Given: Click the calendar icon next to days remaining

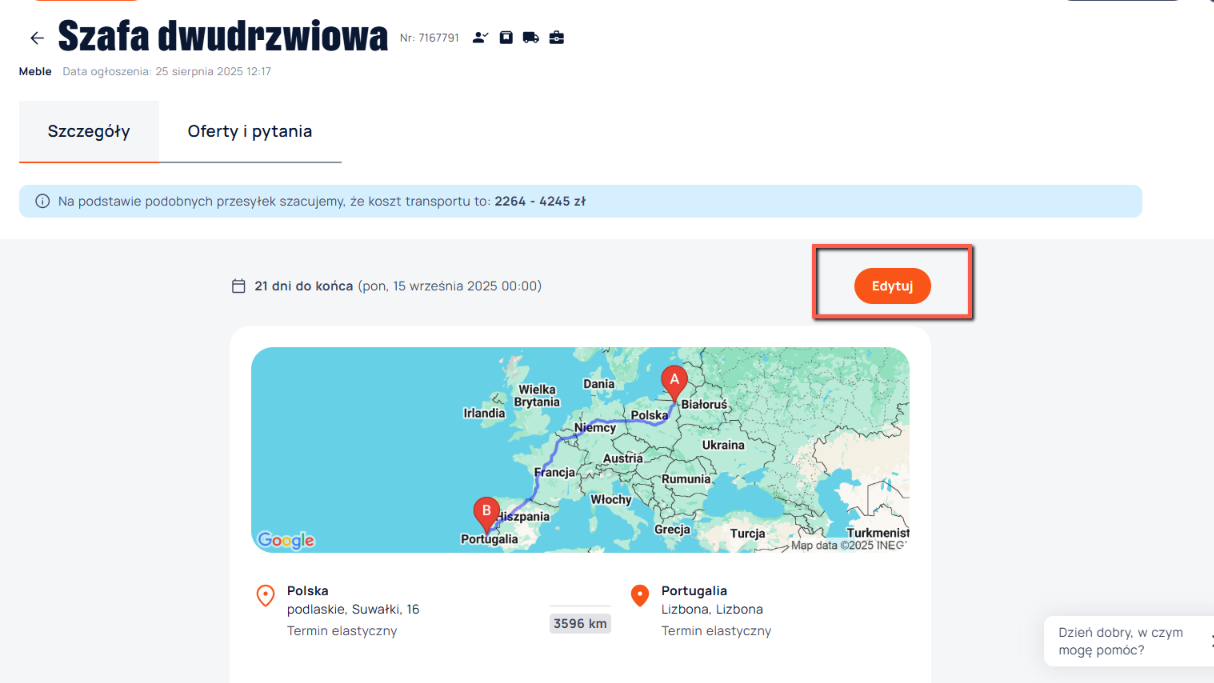Looking at the screenshot, I should pyautogui.click(x=238, y=286).
